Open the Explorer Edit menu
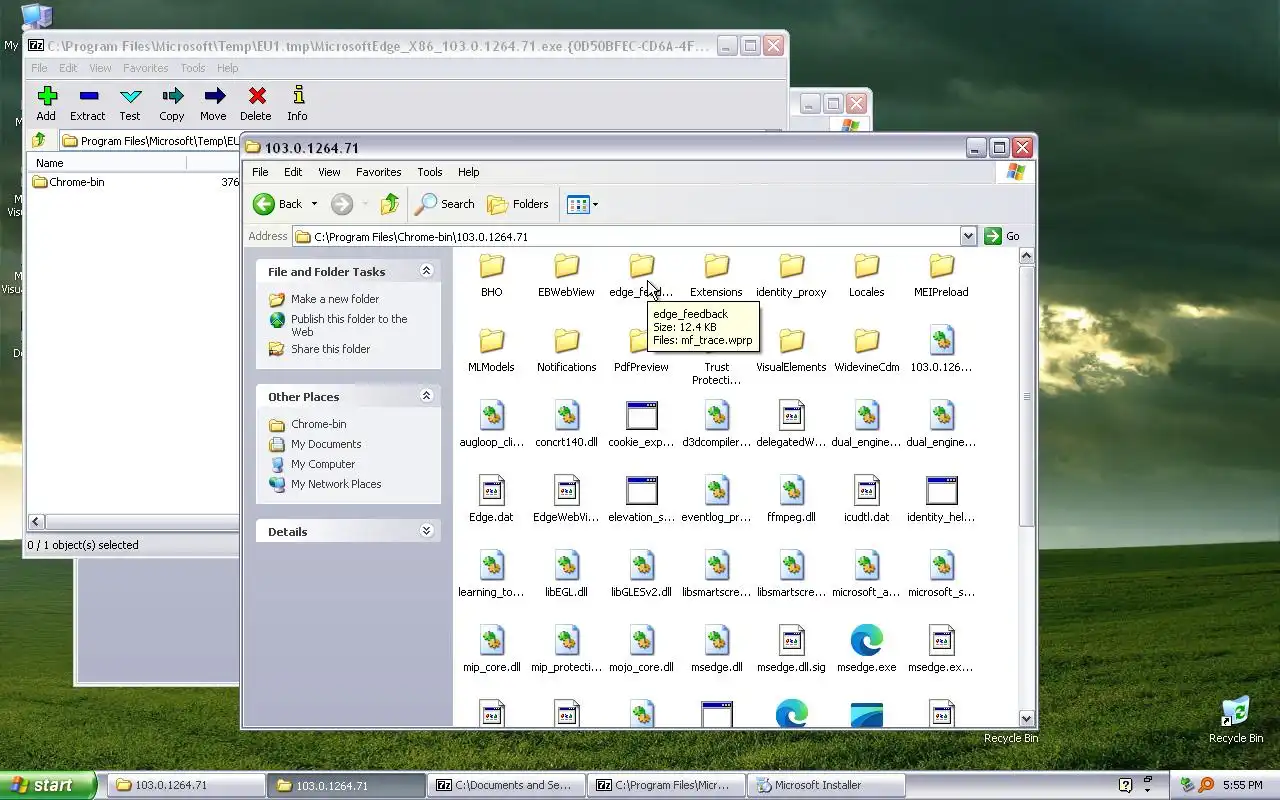This screenshot has height=800, width=1280. click(293, 172)
